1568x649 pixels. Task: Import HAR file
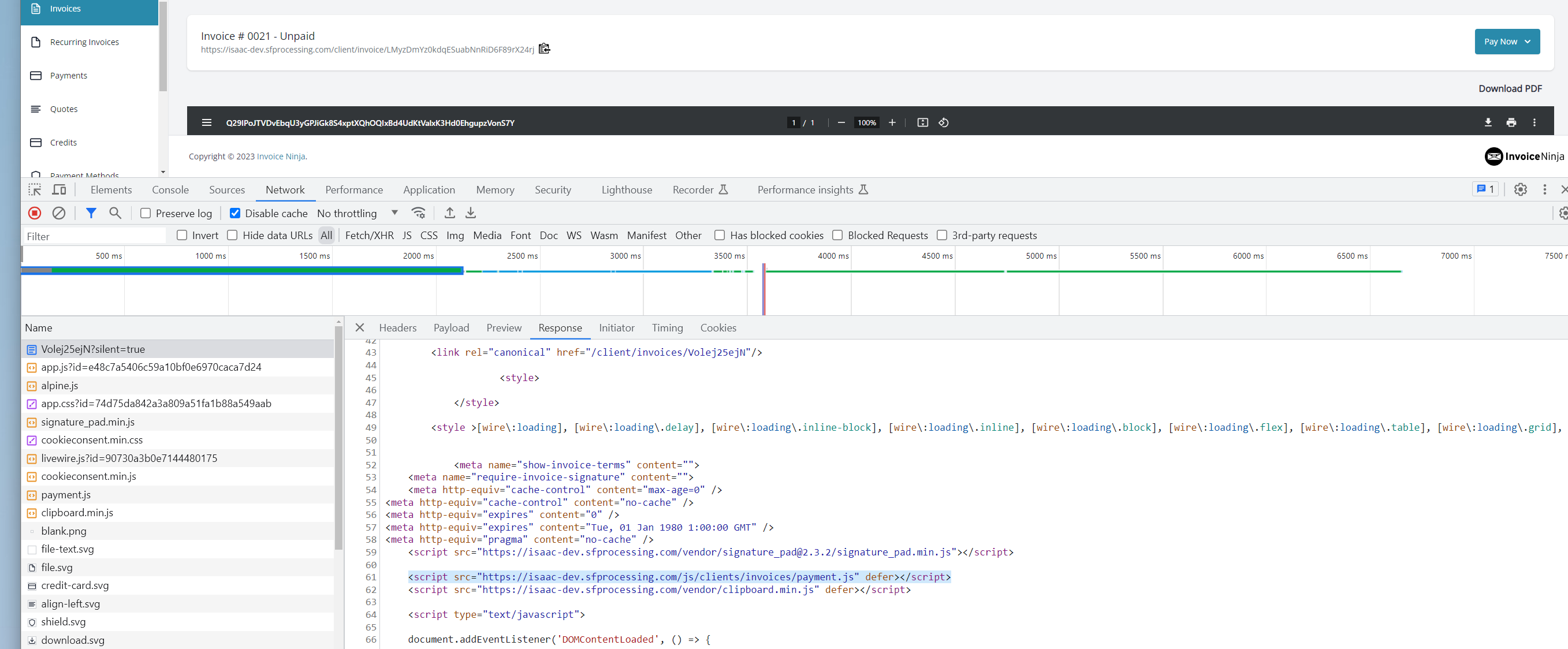click(x=449, y=213)
